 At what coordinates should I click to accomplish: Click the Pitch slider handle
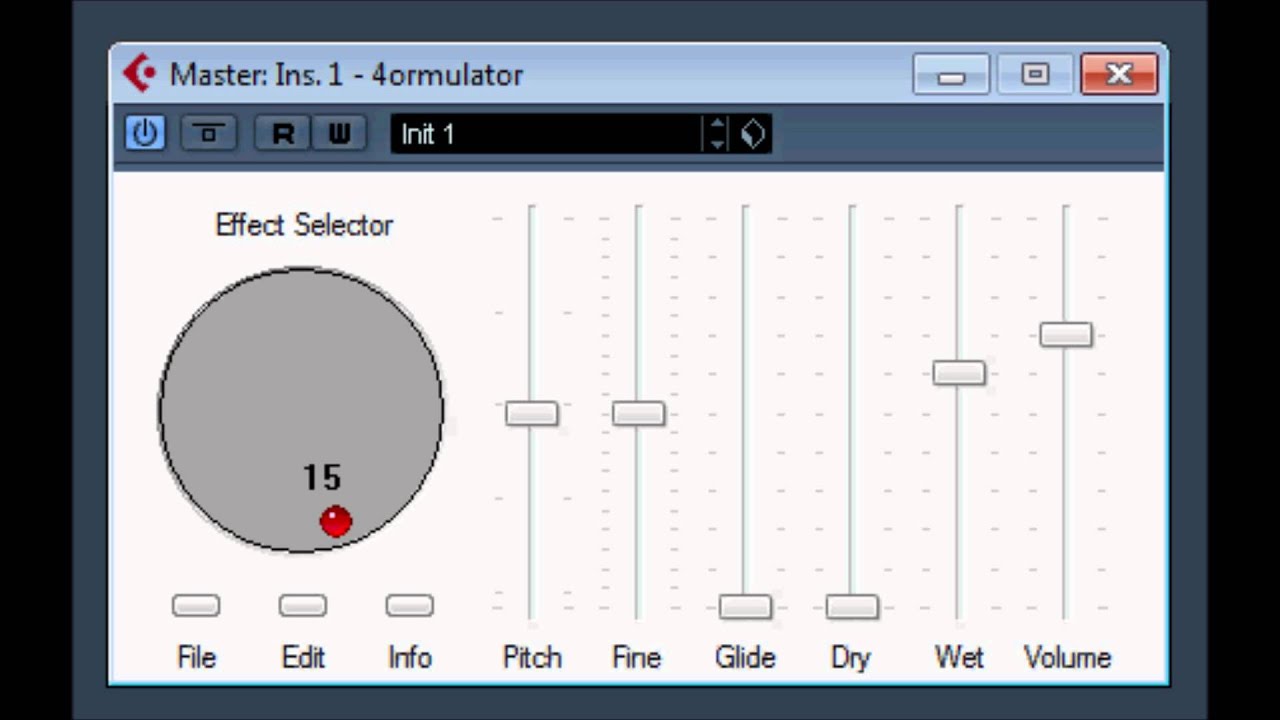tap(532, 413)
